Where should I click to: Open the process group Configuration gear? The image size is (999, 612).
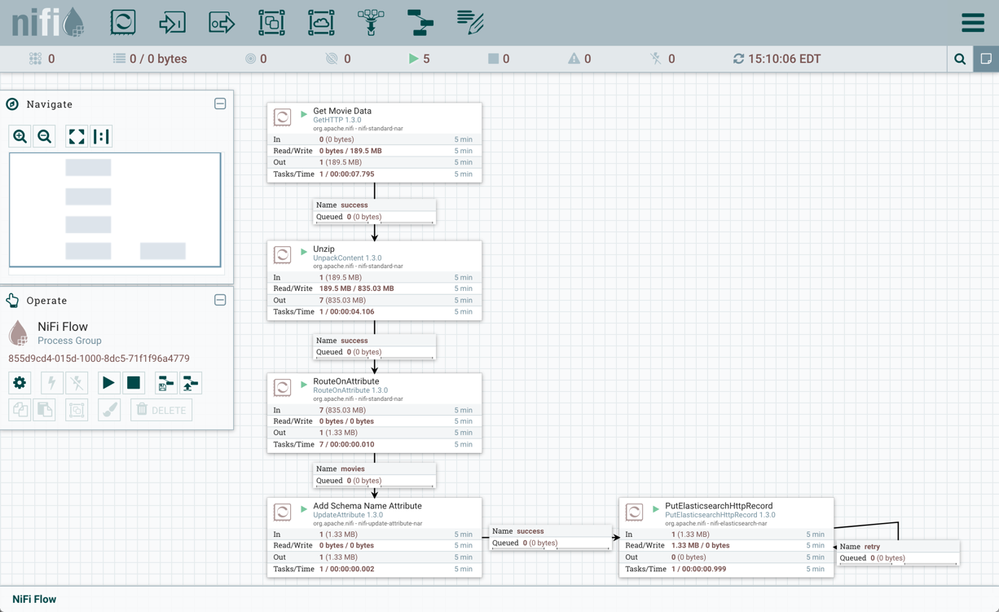click(x=20, y=382)
